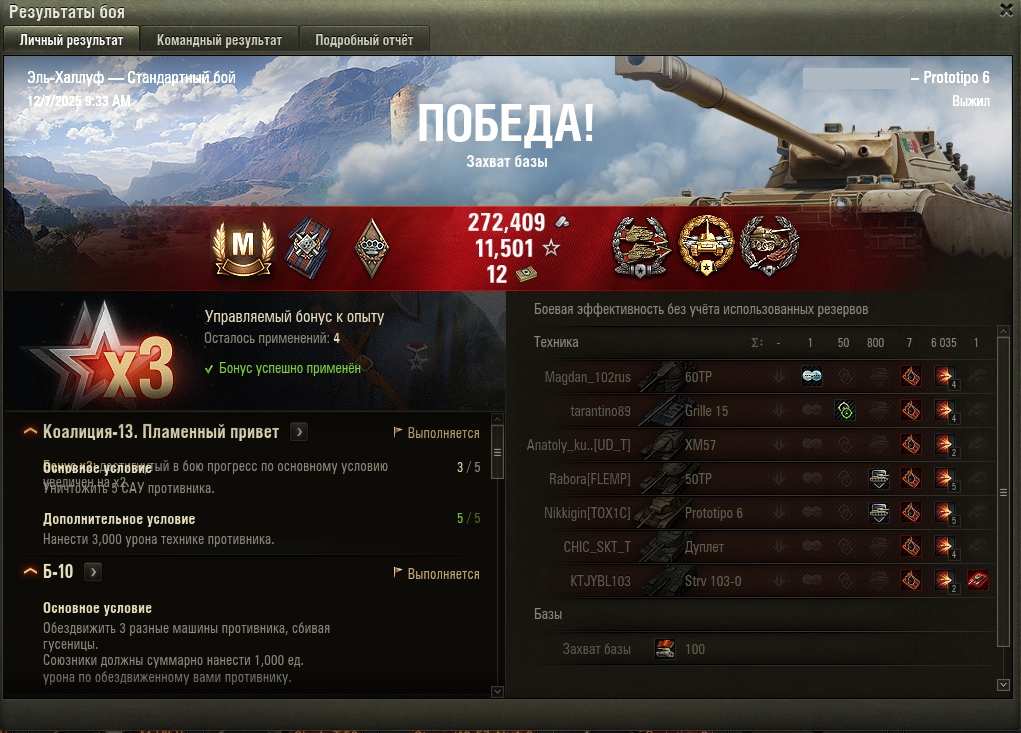Click the diamond-shaped knuckle medal icon
Viewport: 1021px width, 733px height.
point(372,247)
